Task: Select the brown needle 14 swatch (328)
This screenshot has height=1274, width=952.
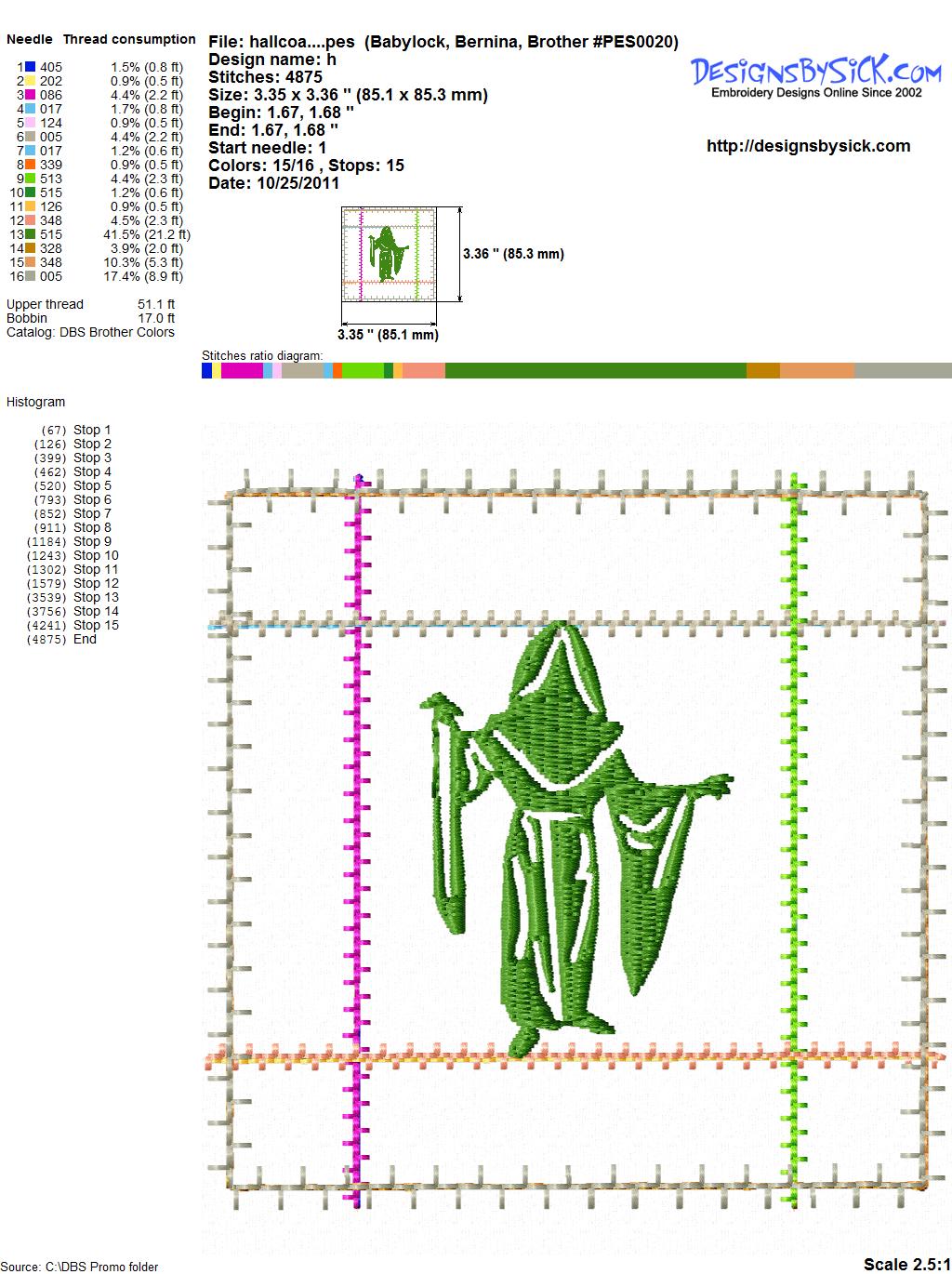Action: (x=31, y=248)
